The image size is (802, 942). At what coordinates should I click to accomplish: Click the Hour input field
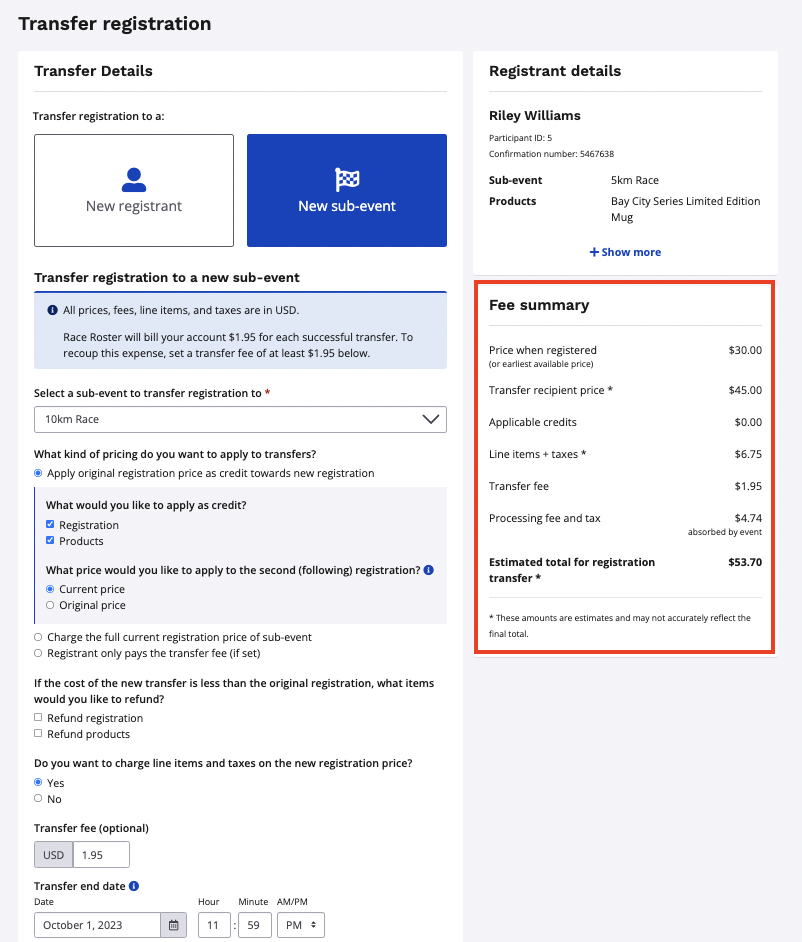pyautogui.click(x=214, y=925)
